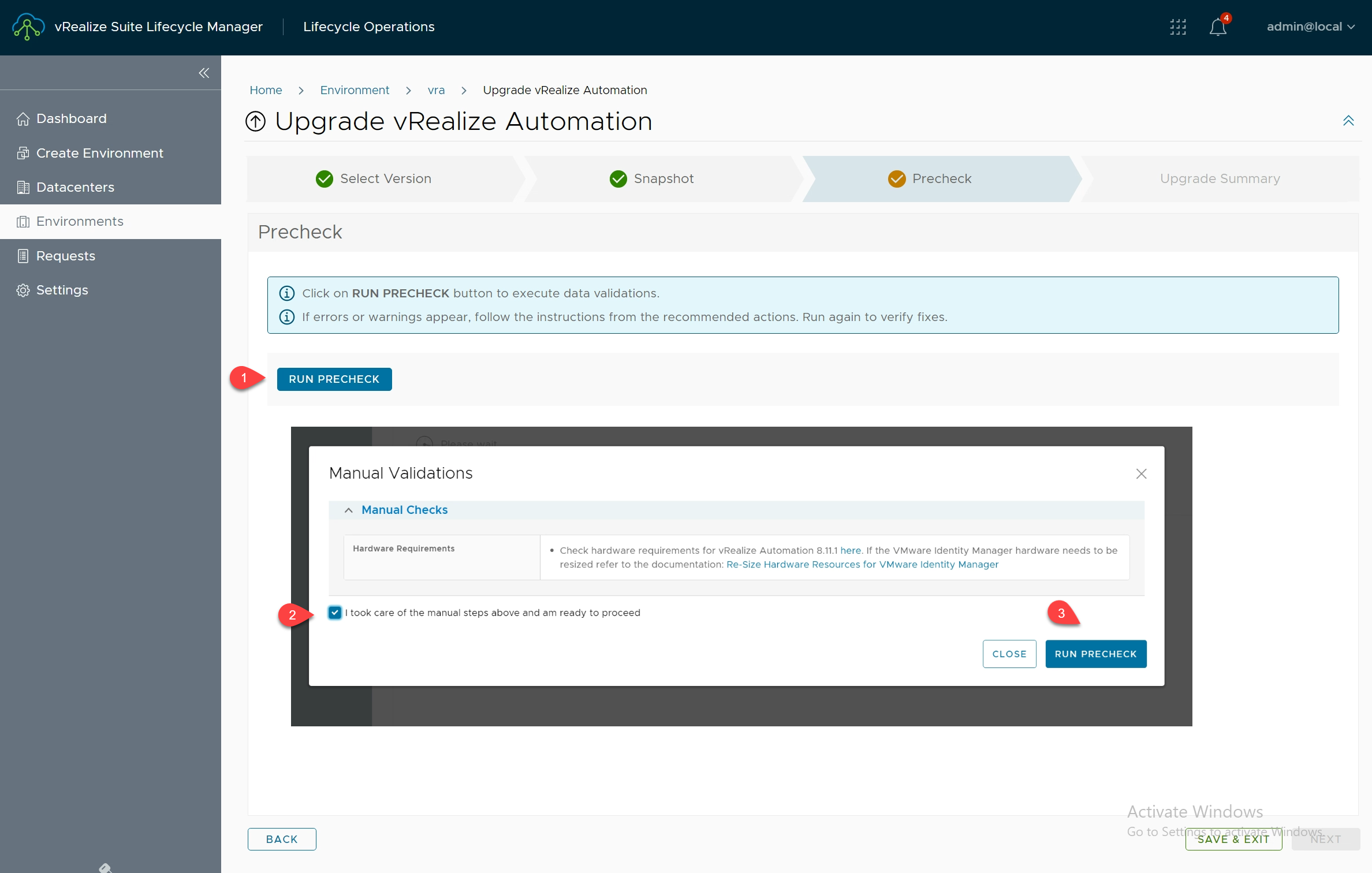Collapse the sidebar with double chevron
Screen dimensions: 1372x873
204,73
